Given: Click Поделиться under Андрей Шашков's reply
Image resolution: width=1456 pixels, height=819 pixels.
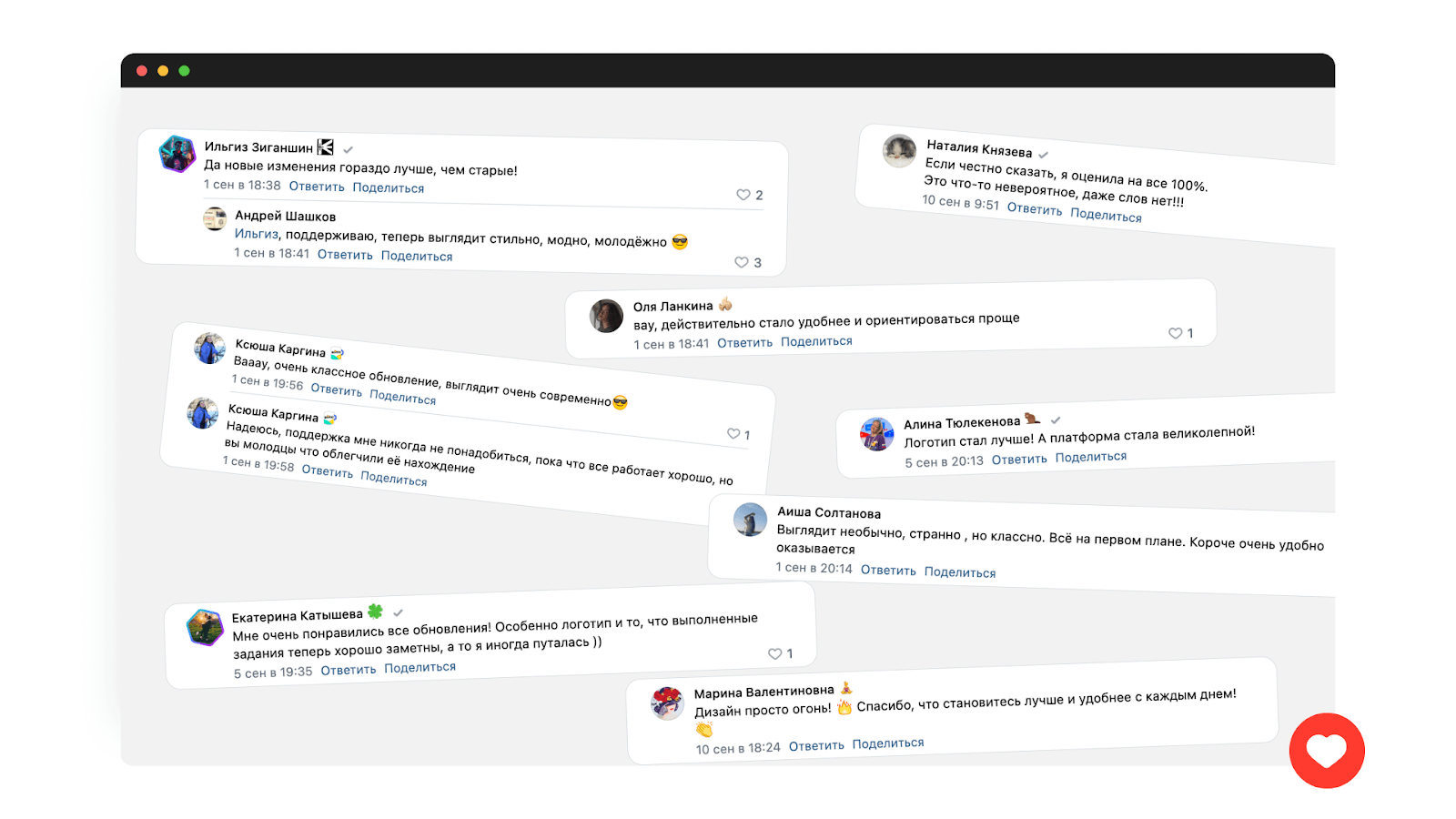Looking at the screenshot, I should (x=417, y=256).
